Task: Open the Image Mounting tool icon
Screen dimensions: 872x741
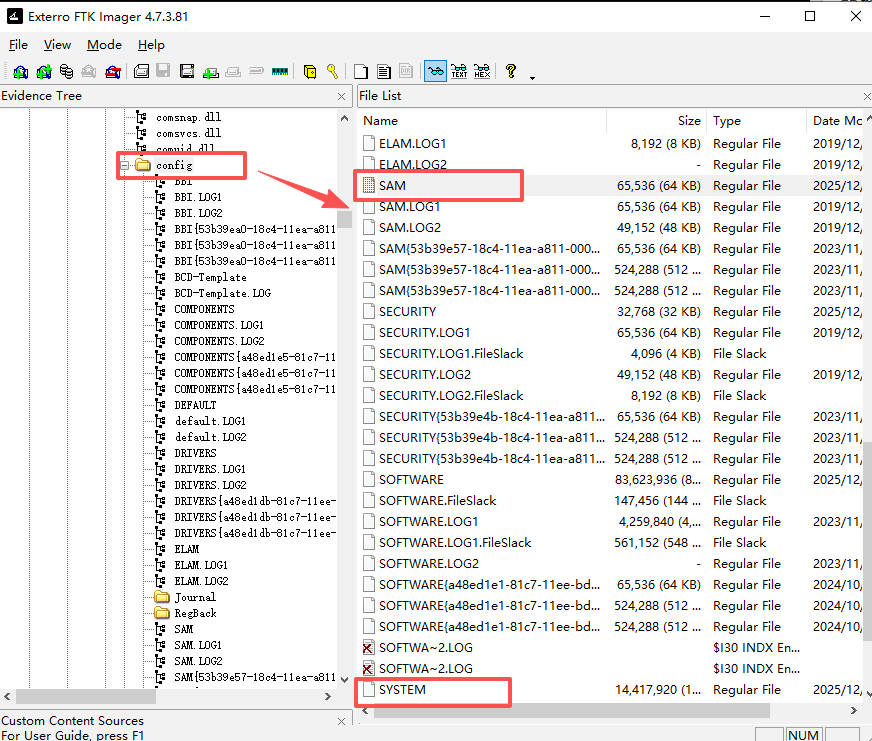Action: point(66,71)
